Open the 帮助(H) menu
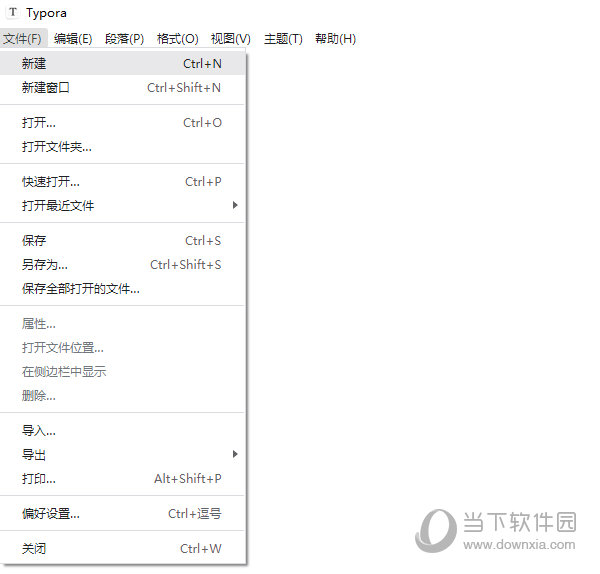The width and height of the screenshot is (600, 574). click(336, 39)
